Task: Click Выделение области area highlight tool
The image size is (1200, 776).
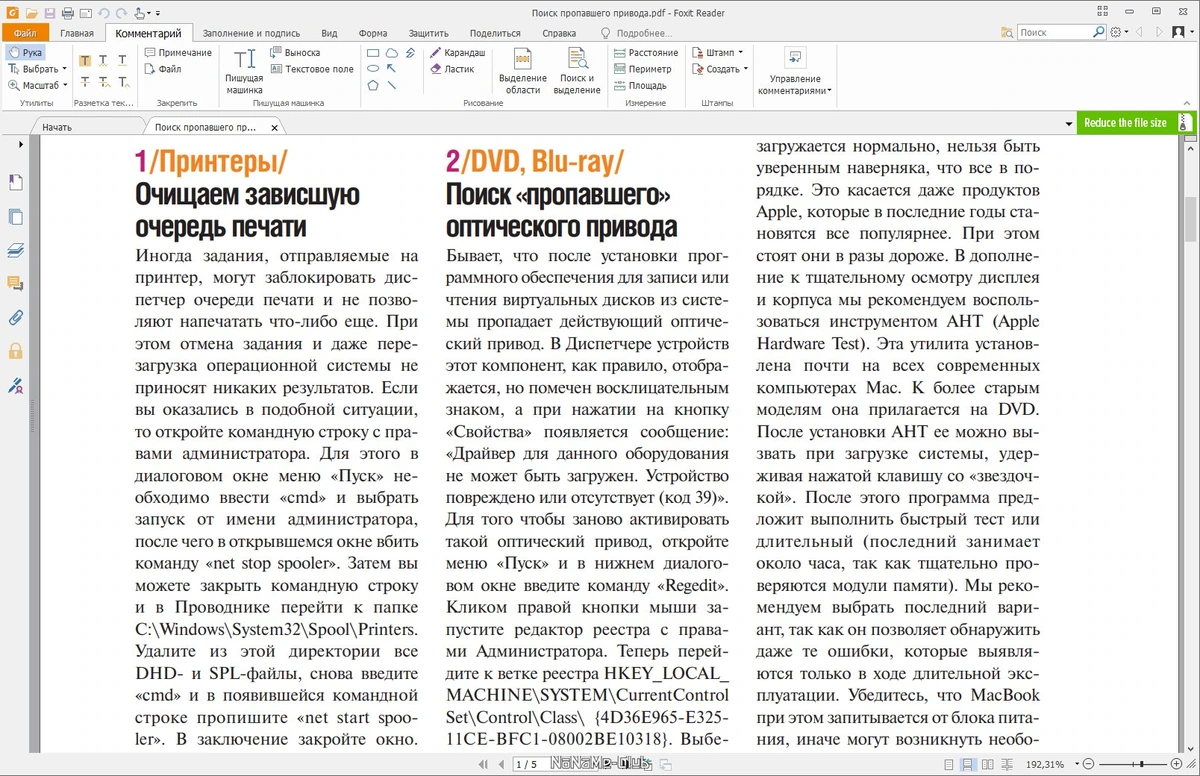Action: (523, 71)
